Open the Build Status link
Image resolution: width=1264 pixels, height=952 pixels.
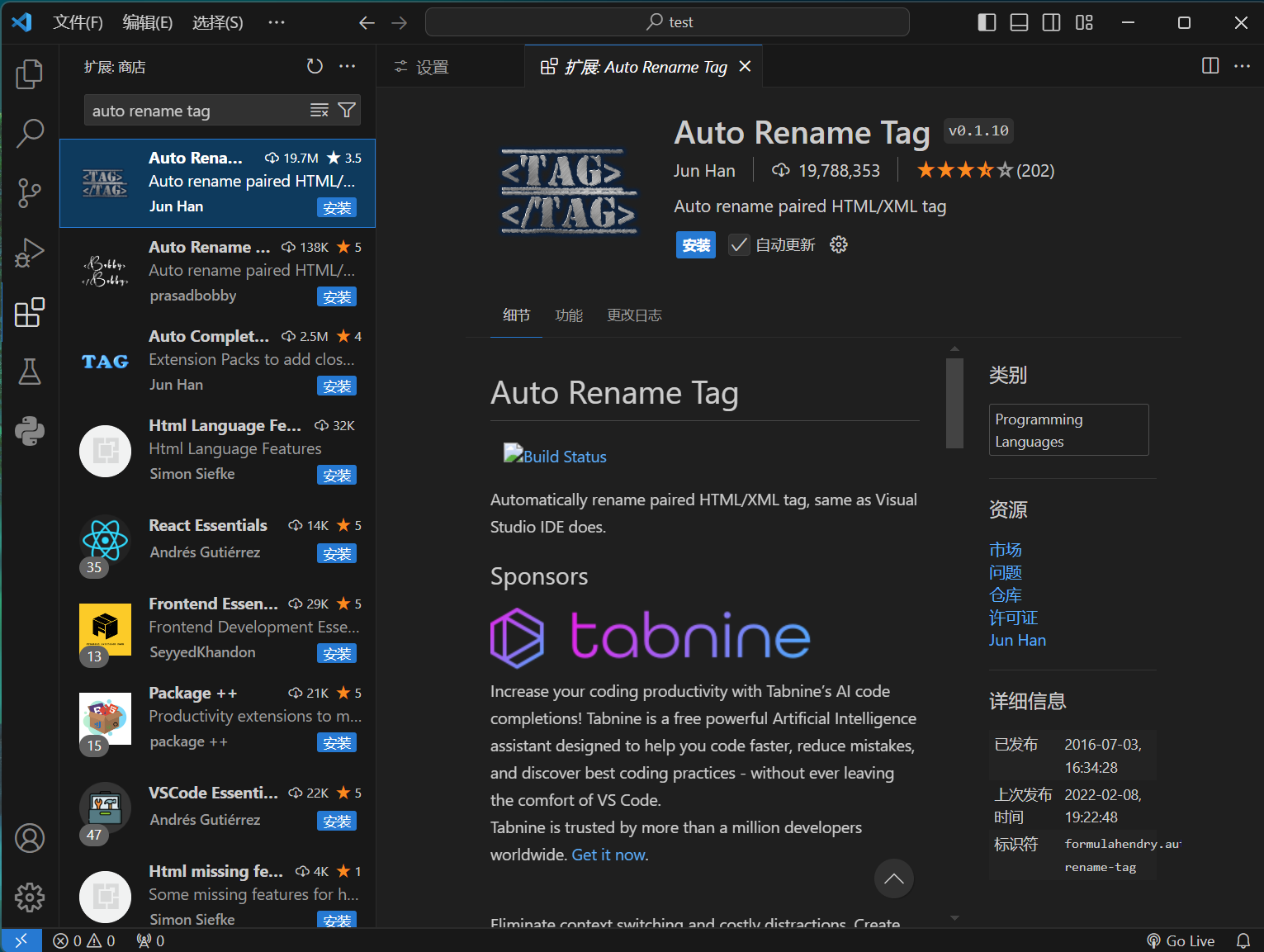pos(556,456)
